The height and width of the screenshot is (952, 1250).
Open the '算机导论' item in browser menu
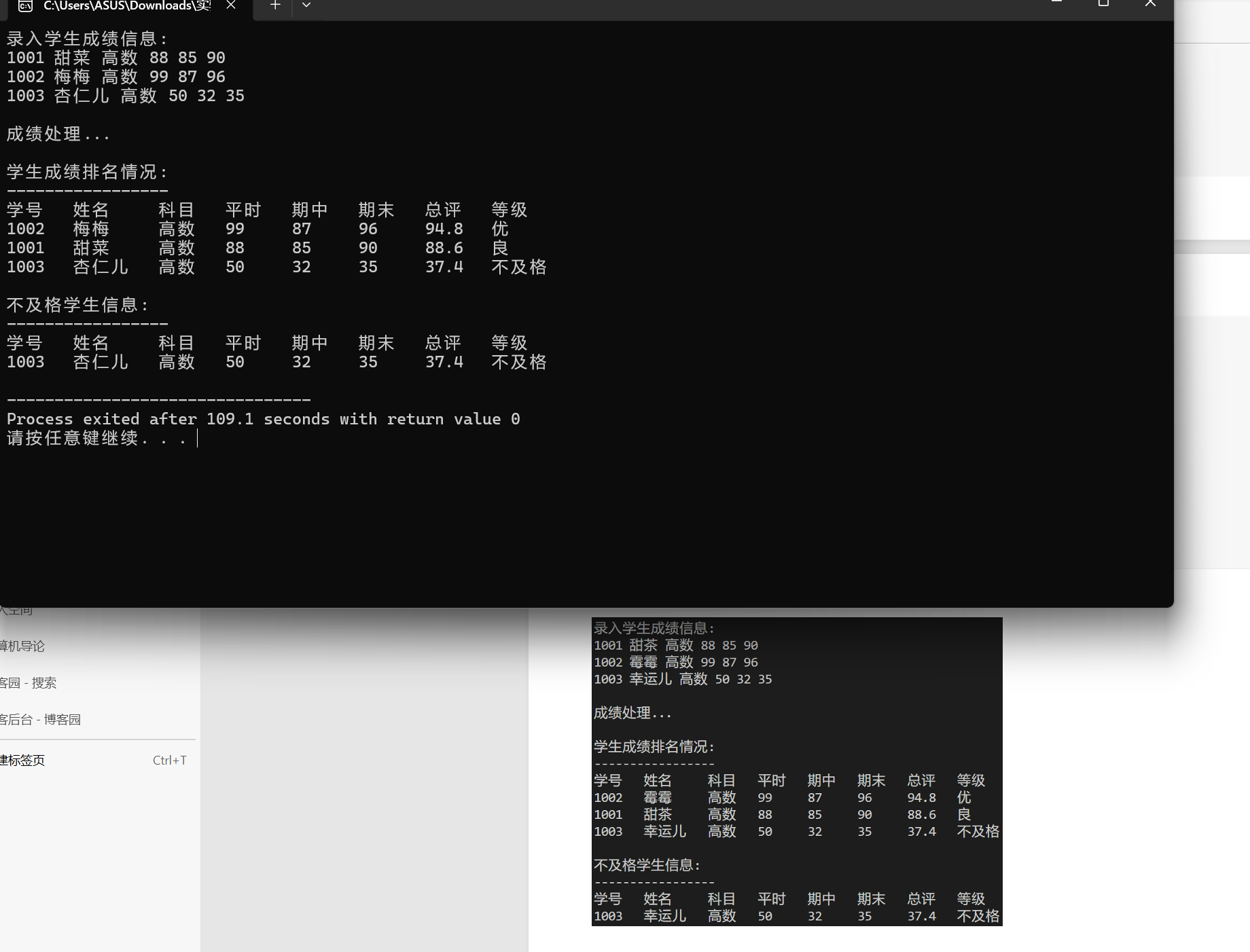[x=22, y=646]
